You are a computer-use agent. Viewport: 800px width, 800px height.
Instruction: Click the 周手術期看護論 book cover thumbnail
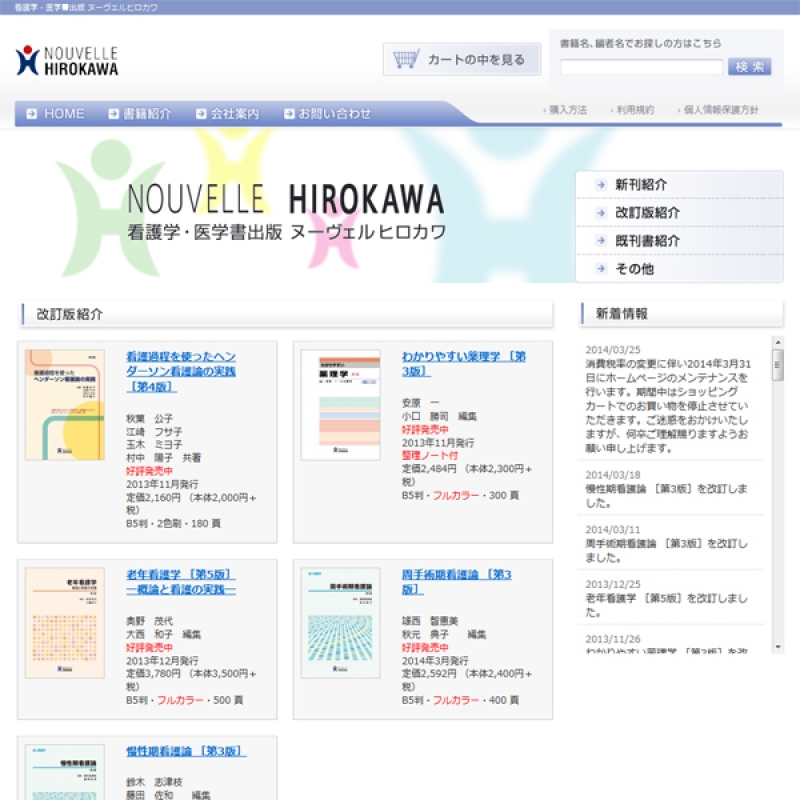pos(340,622)
